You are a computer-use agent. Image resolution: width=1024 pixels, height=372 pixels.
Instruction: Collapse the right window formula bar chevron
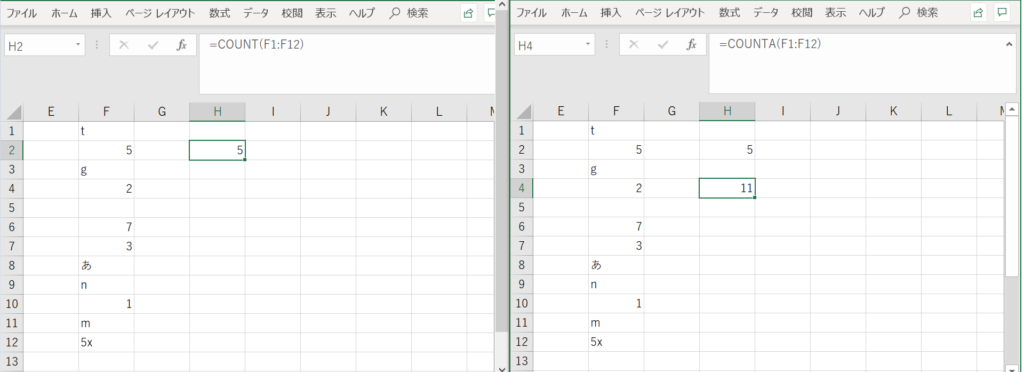tap(1009, 44)
